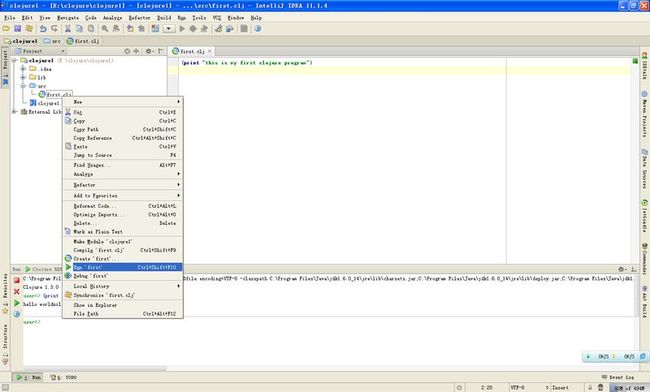Click the toolbar Copy icon
The image size is (650, 392).
(x=79, y=29)
